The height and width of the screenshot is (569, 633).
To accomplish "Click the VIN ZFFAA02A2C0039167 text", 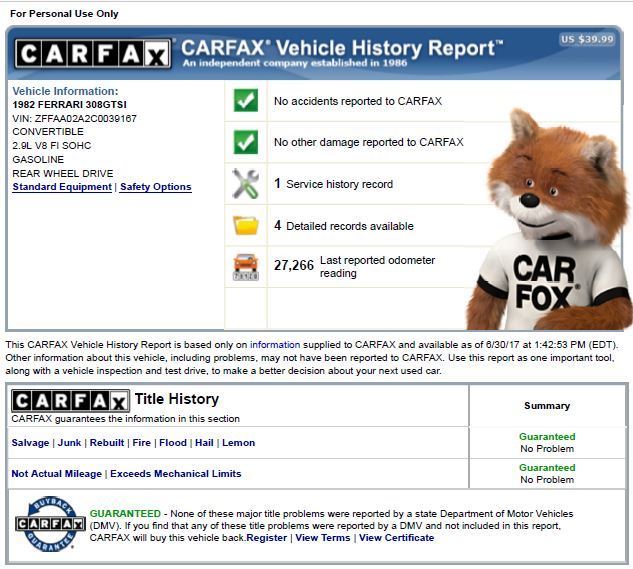I will (x=74, y=119).
